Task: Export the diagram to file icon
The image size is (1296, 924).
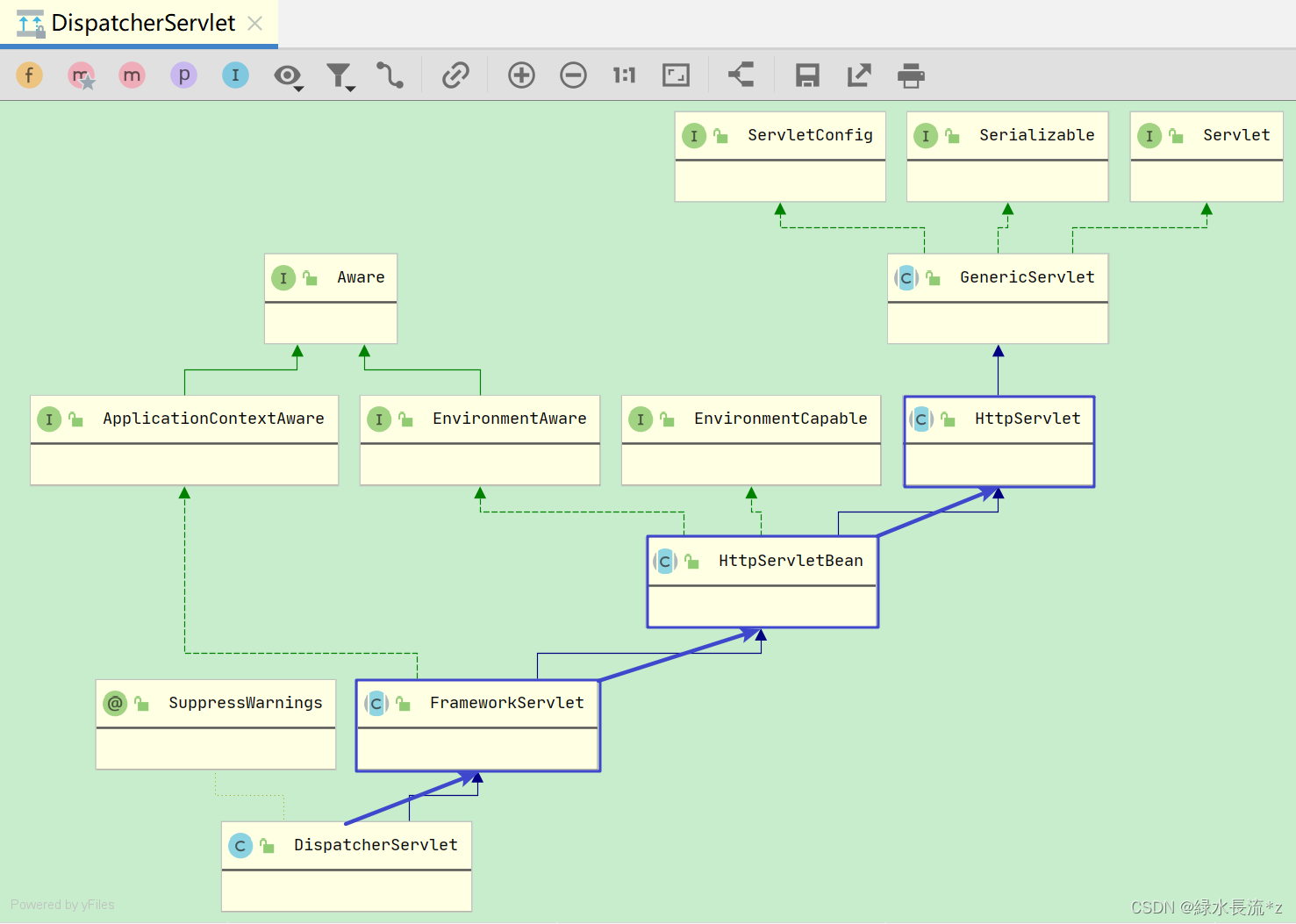Action: point(859,75)
